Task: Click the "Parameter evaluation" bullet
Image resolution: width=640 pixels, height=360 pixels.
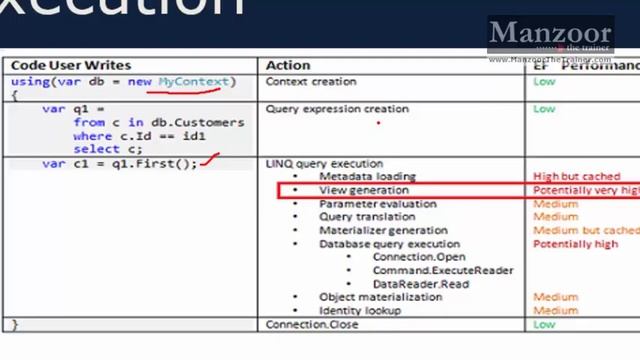Action: click(378, 204)
